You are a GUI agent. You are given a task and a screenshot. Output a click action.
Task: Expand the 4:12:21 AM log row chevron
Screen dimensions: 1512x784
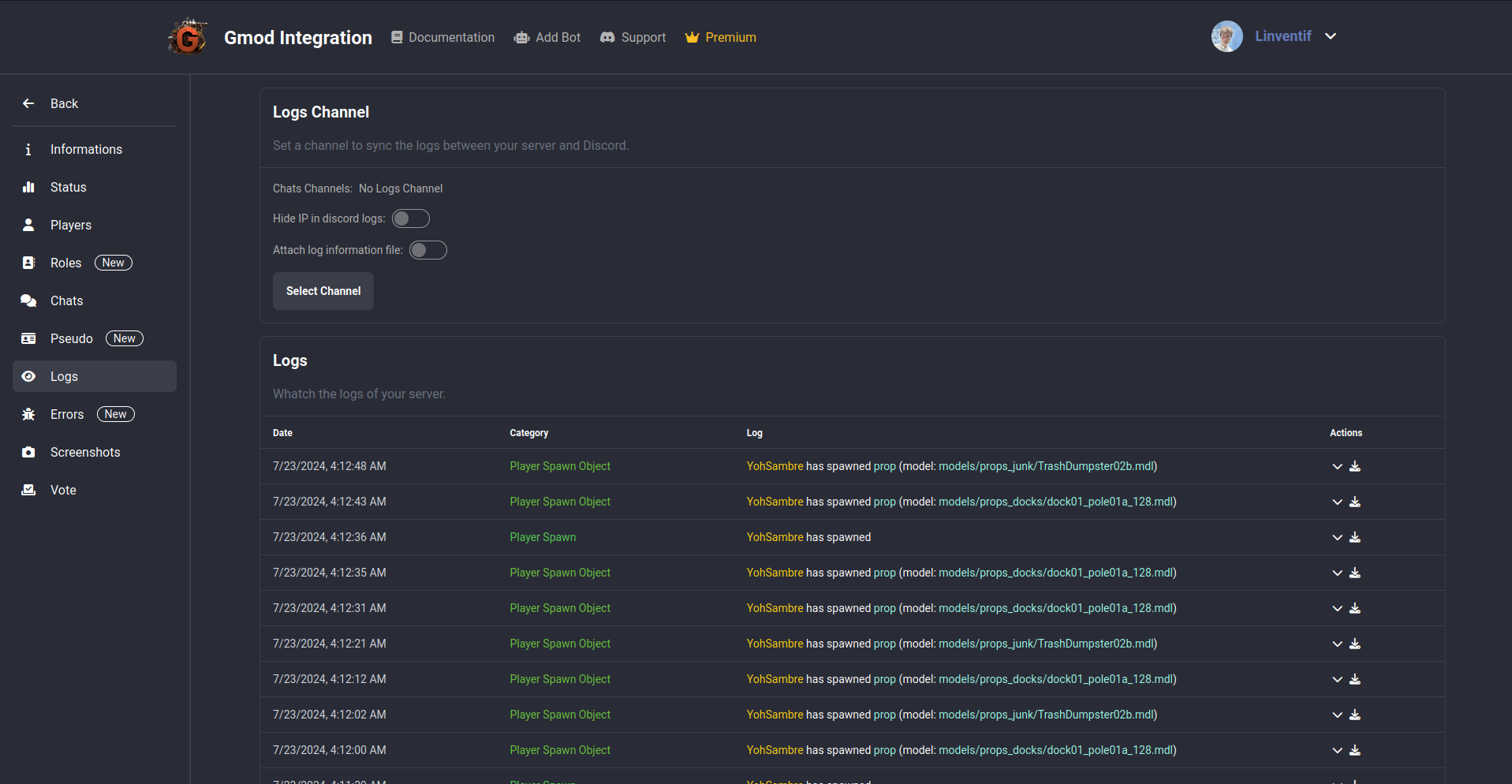coord(1337,644)
